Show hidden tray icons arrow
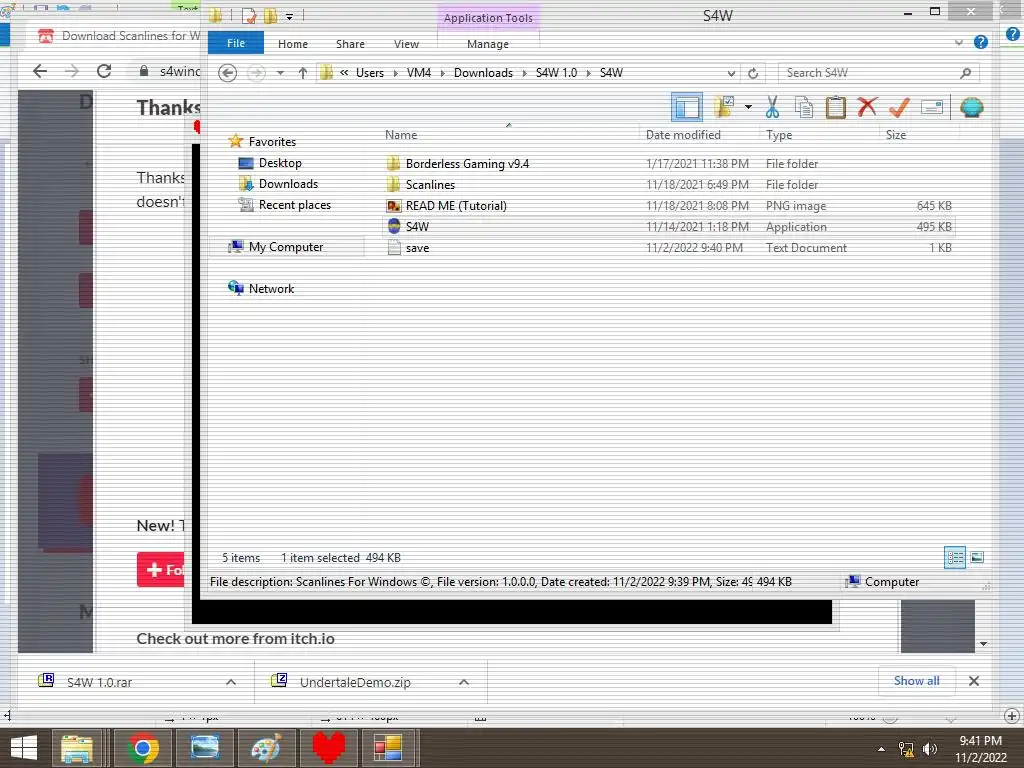 882,748
